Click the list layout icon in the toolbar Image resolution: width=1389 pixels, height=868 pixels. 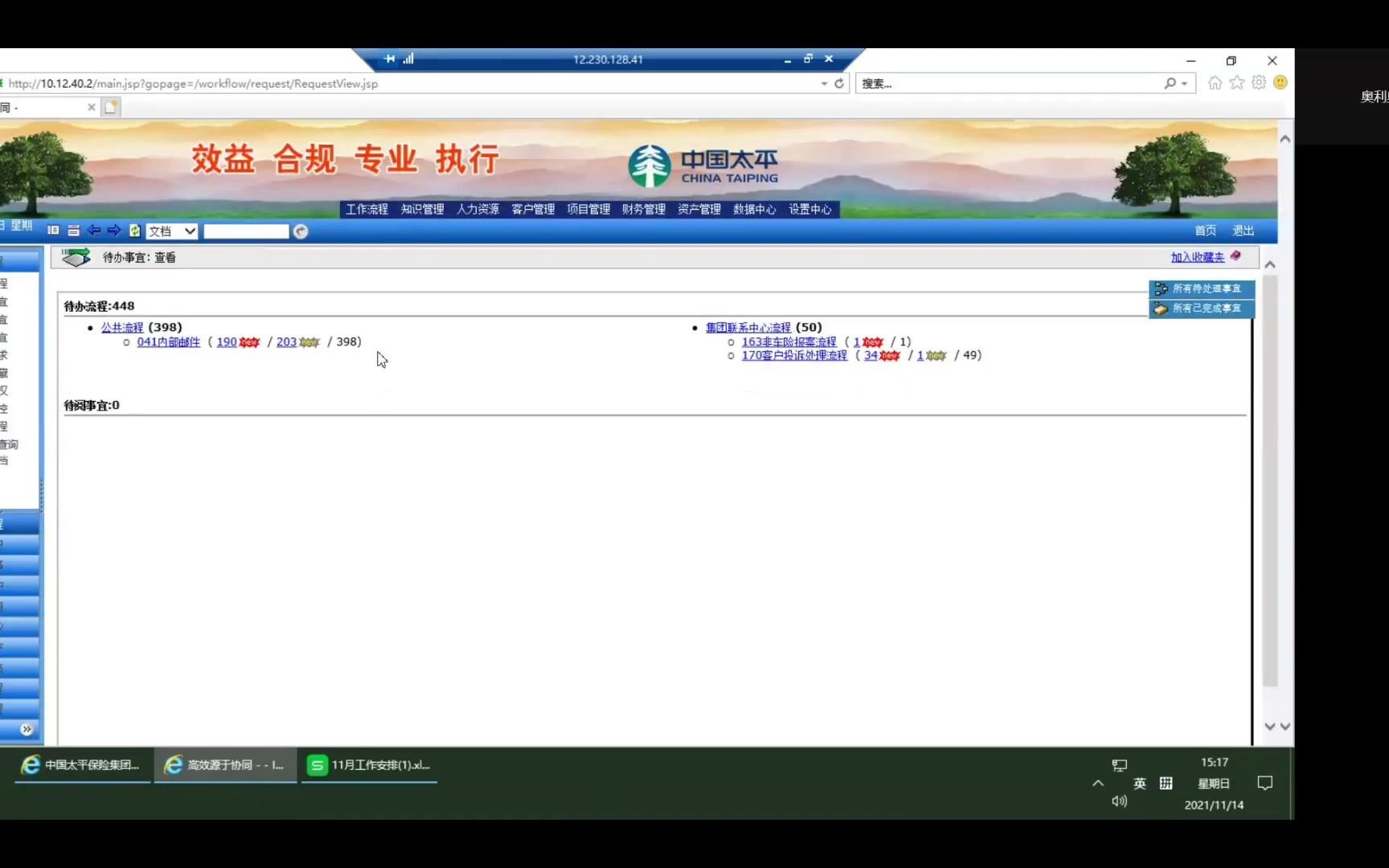pyautogui.click(x=73, y=231)
